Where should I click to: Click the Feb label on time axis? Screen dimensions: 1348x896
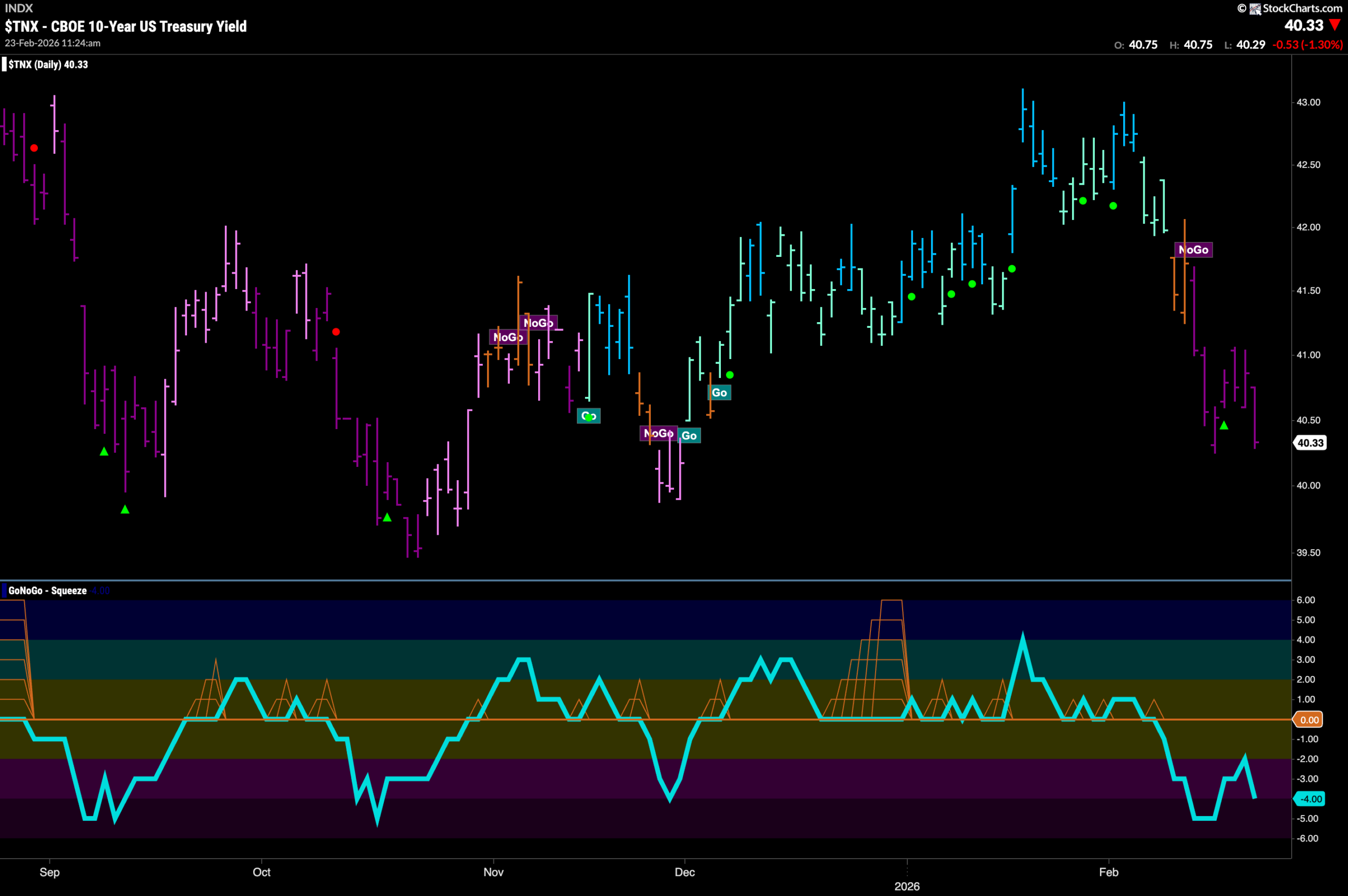(x=1108, y=872)
